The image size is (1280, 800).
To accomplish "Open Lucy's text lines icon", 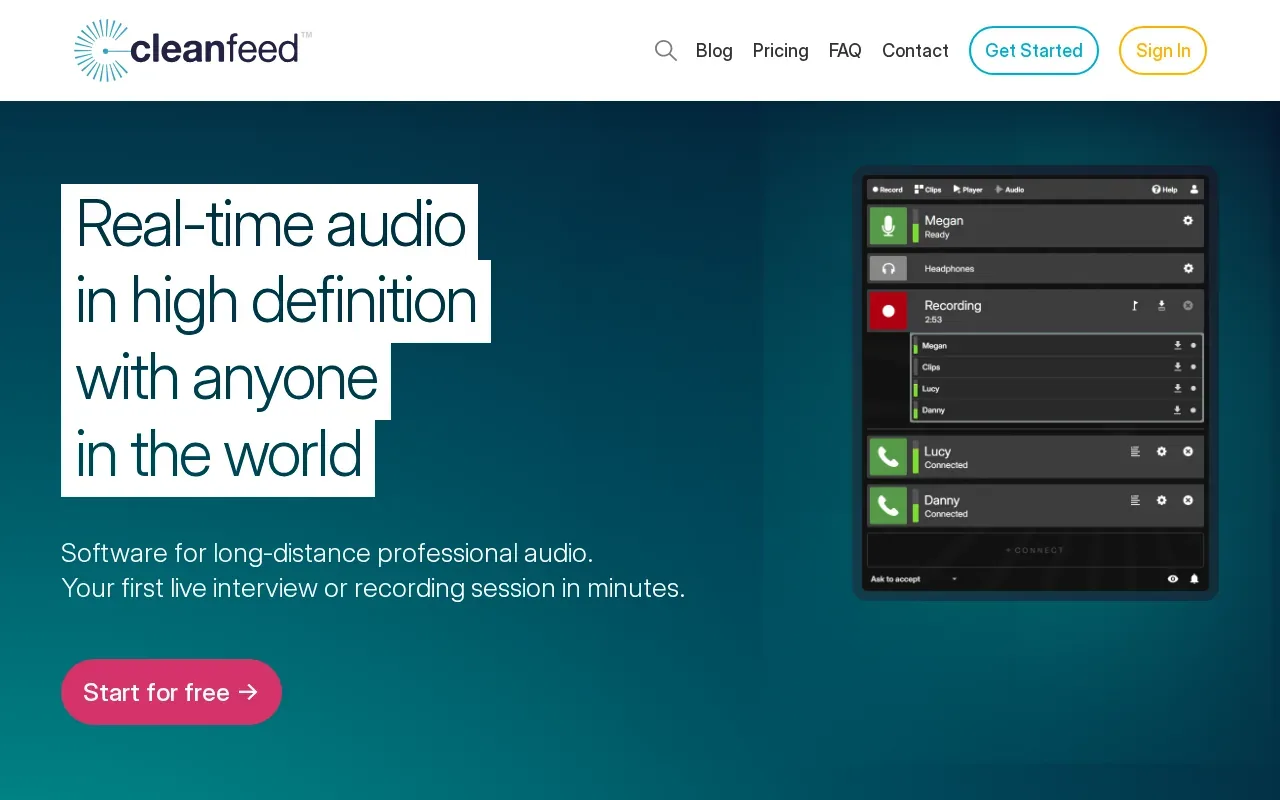I will pyautogui.click(x=1135, y=451).
